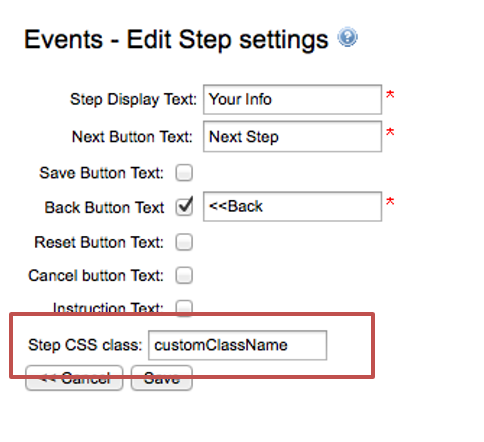Click the Step CSS class label

(85, 345)
